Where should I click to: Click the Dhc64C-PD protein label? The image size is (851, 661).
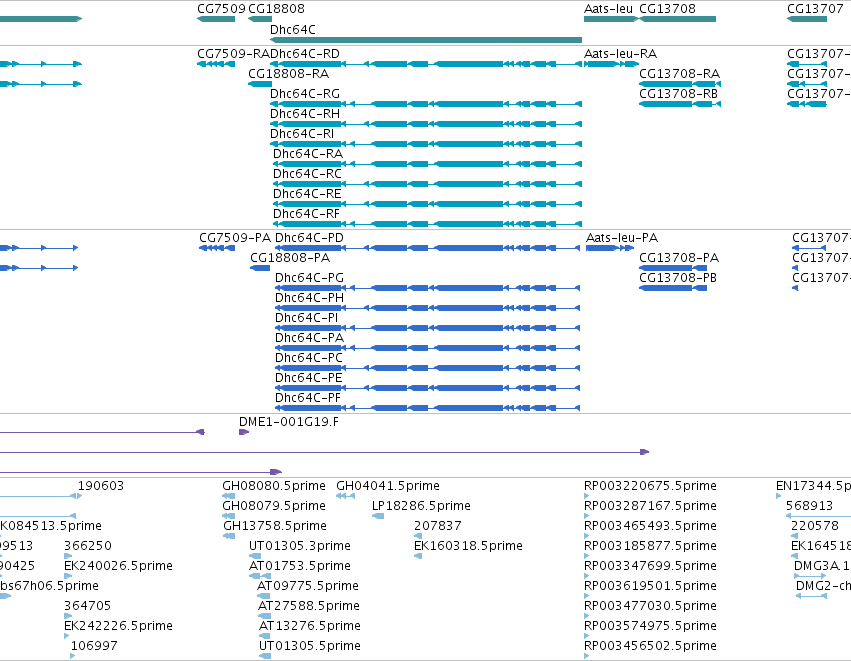coord(309,238)
